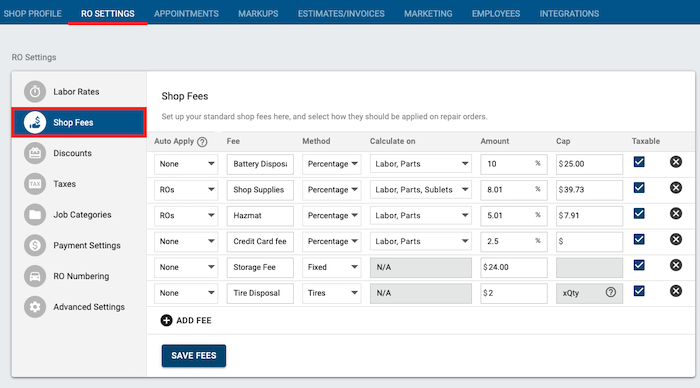700x388 pixels.
Task: Delete the Hazmat fee row
Action: [x=676, y=213]
